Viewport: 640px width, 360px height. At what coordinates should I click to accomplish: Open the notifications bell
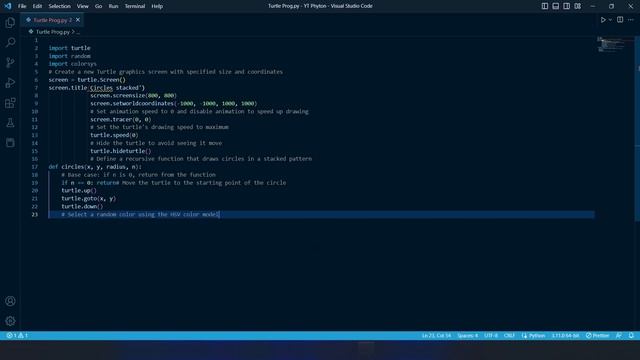(x=631, y=336)
